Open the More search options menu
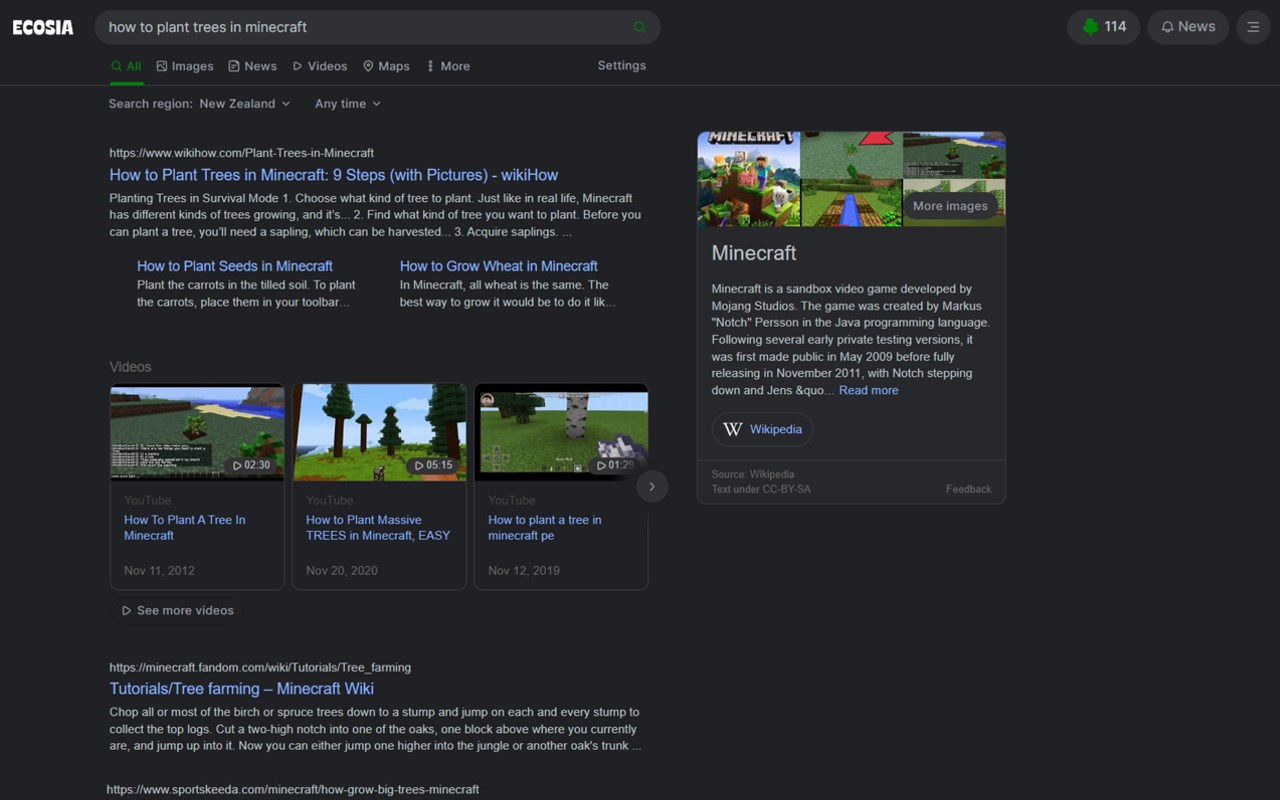This screenshot has width=1280, height=800. click(x=448, y=66)
